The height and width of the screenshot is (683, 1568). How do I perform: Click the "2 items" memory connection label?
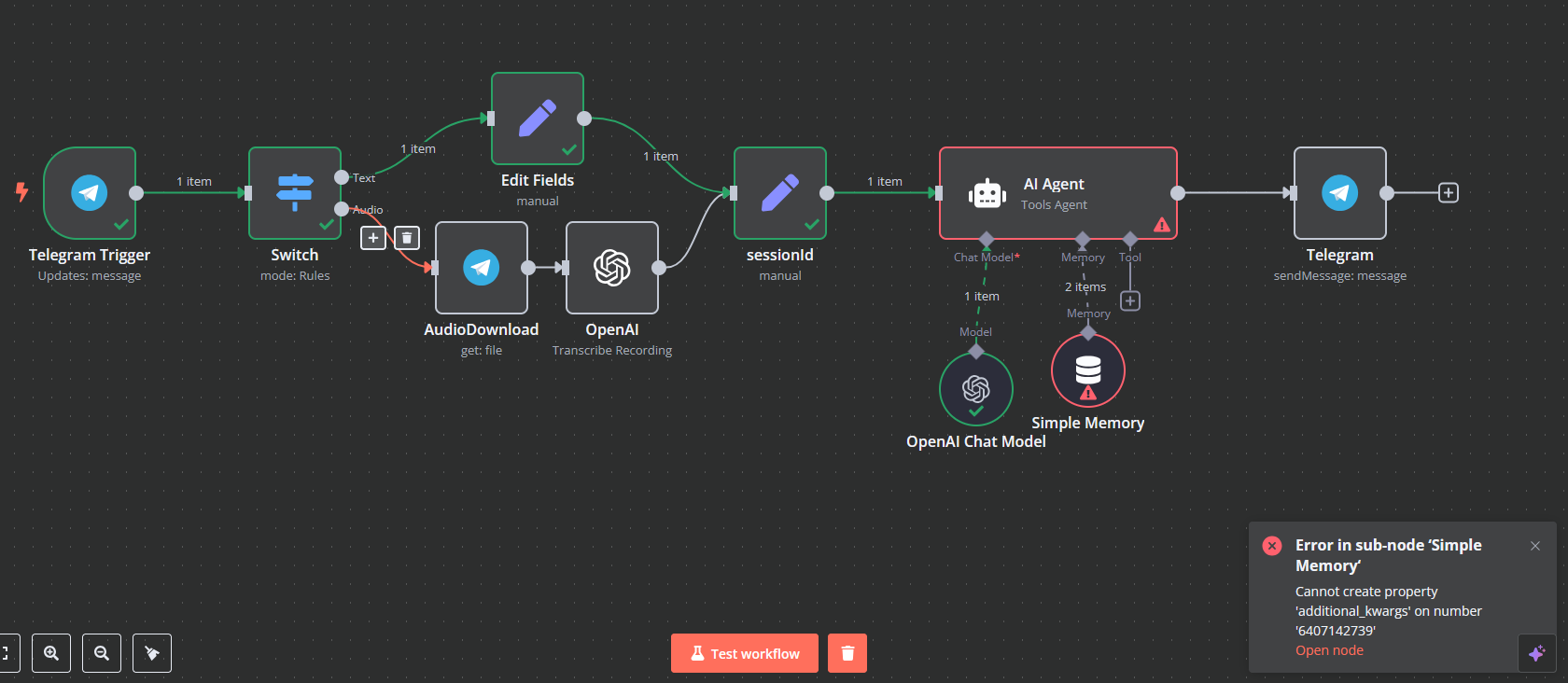1085,287
